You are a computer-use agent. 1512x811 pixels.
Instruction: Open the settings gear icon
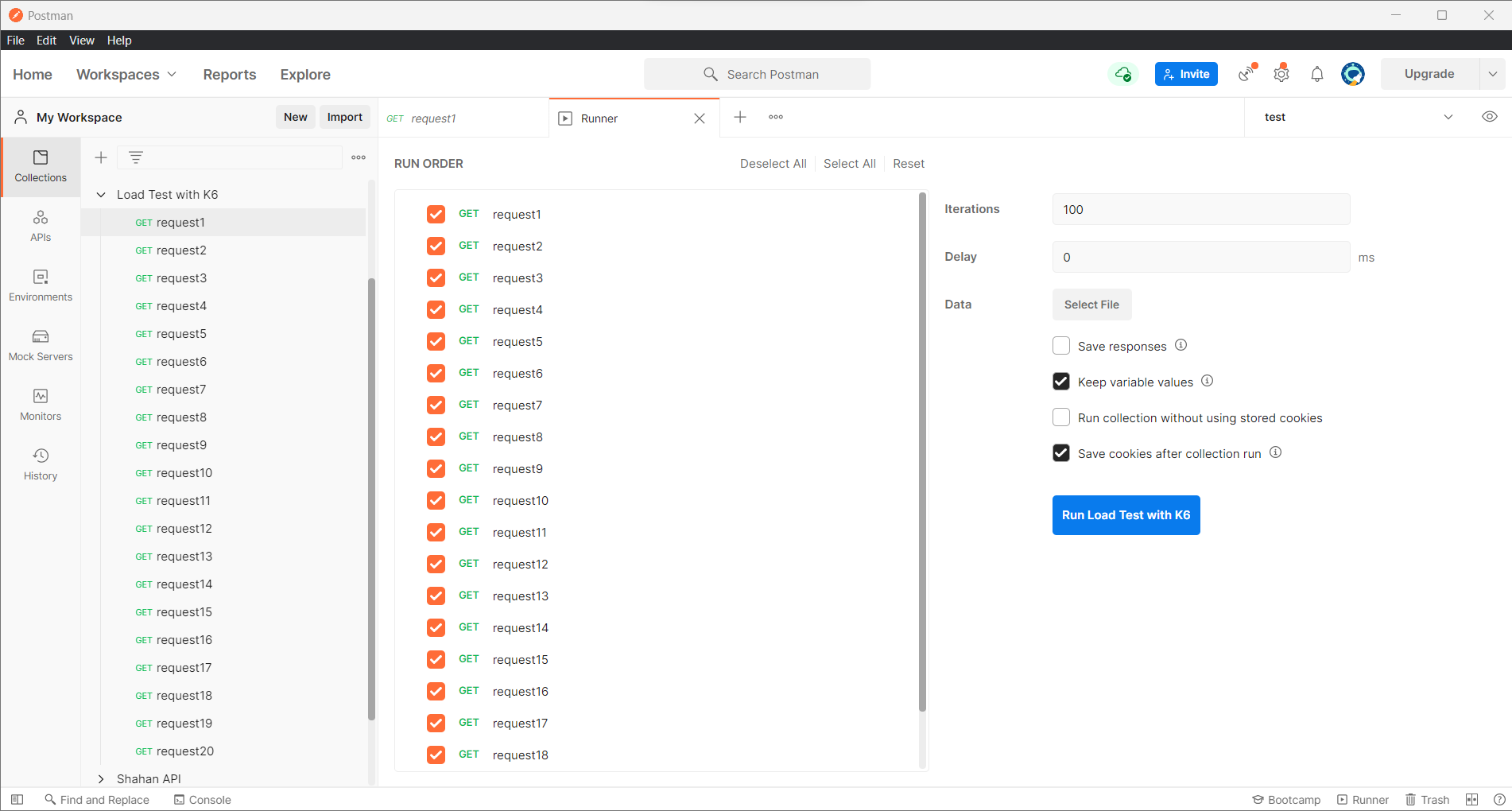1281,74
